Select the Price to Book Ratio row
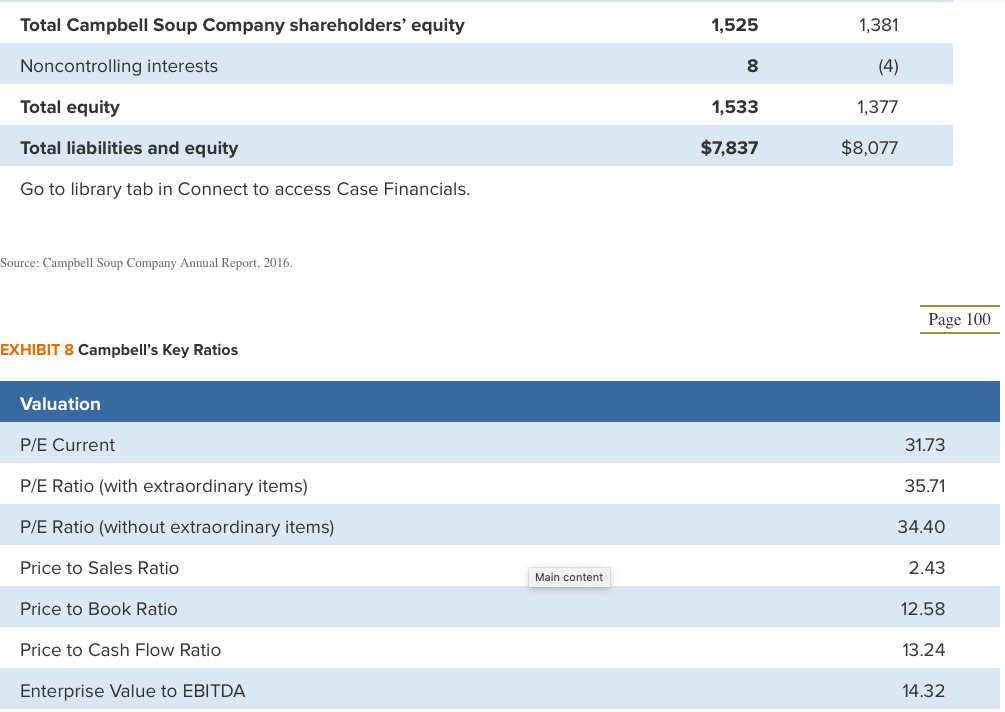The image size is (1005, 712). click(98, 608)
